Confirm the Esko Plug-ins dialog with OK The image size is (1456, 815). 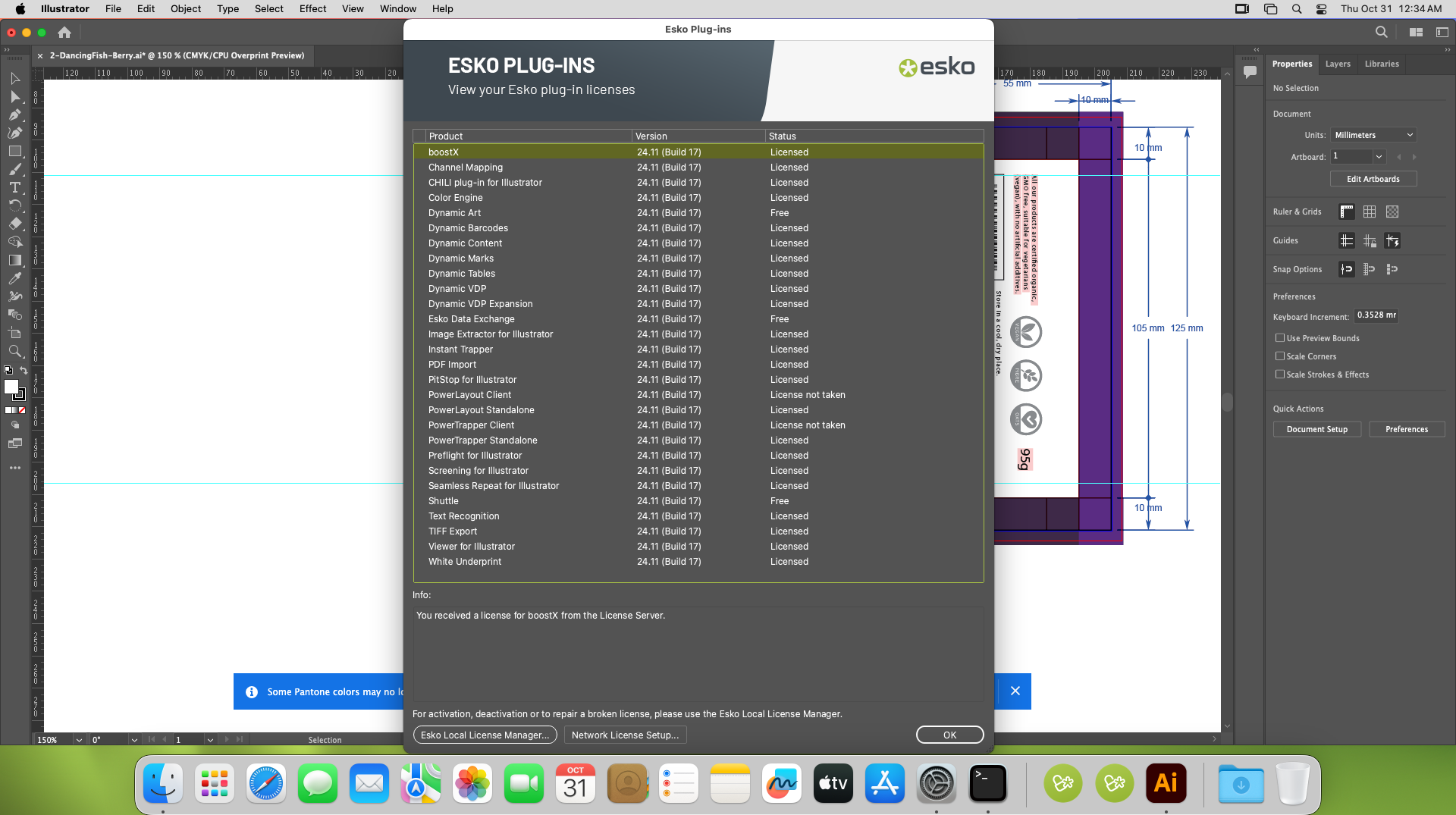tap(949, 735)
